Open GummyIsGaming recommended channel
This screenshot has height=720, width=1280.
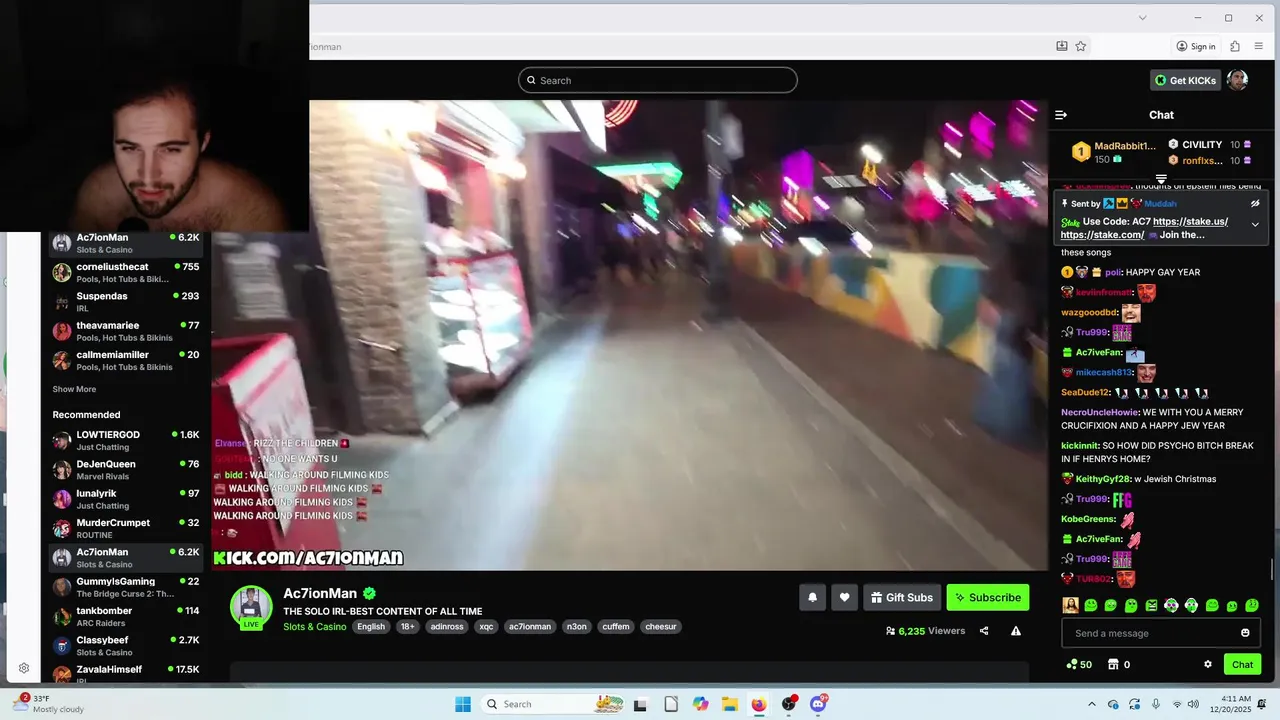click(126, 587)
